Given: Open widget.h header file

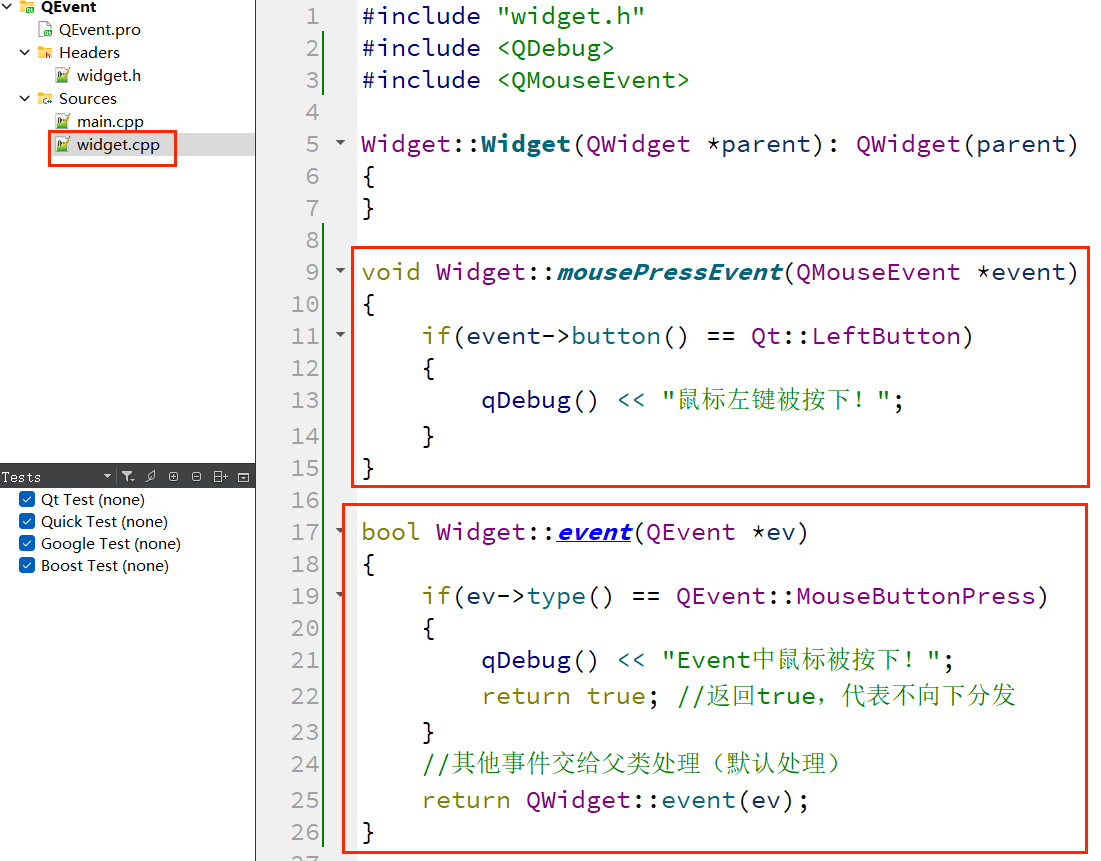Looking at the screenshot, I should 108,75.
